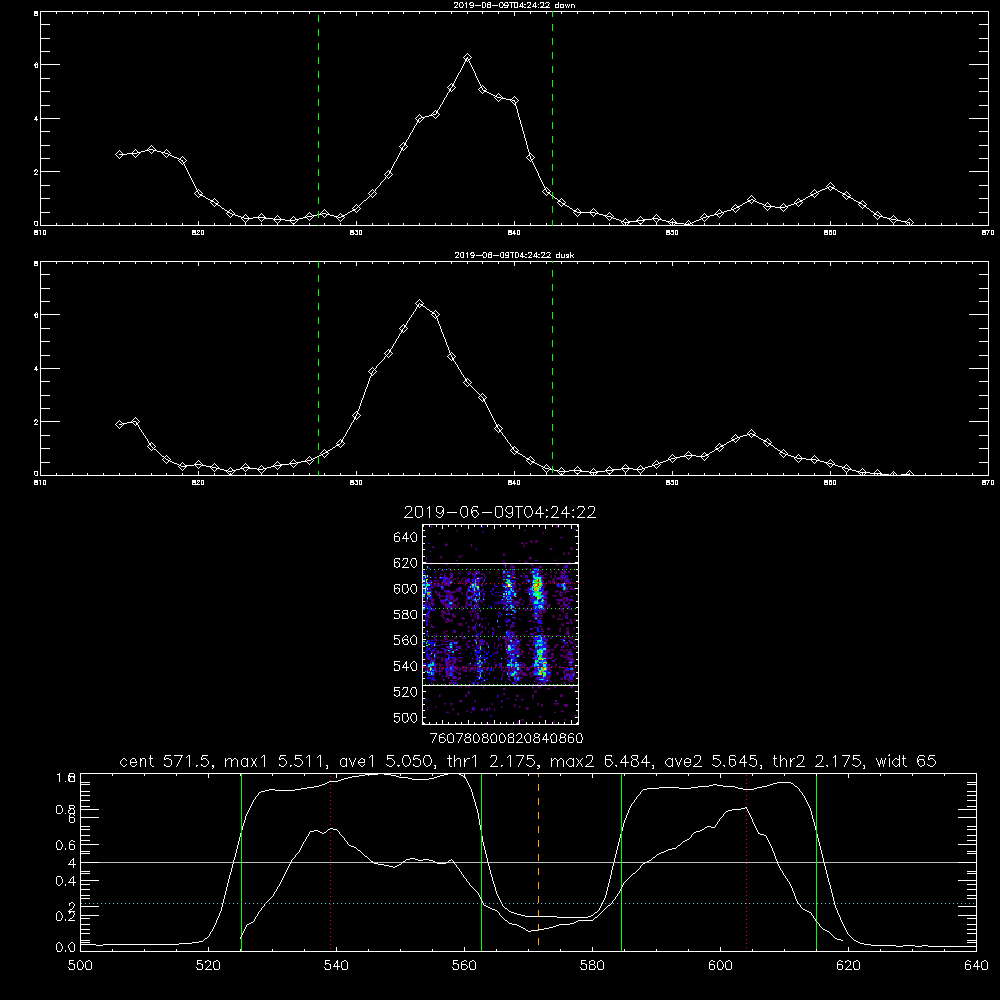Click the 2019-06-09T04:24:22 title above the spectral image

point(499,512)
